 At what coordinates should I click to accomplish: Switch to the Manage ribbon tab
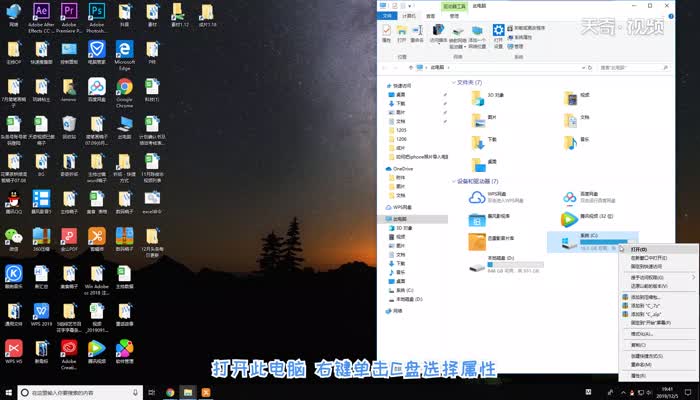[x=454, y=16]
